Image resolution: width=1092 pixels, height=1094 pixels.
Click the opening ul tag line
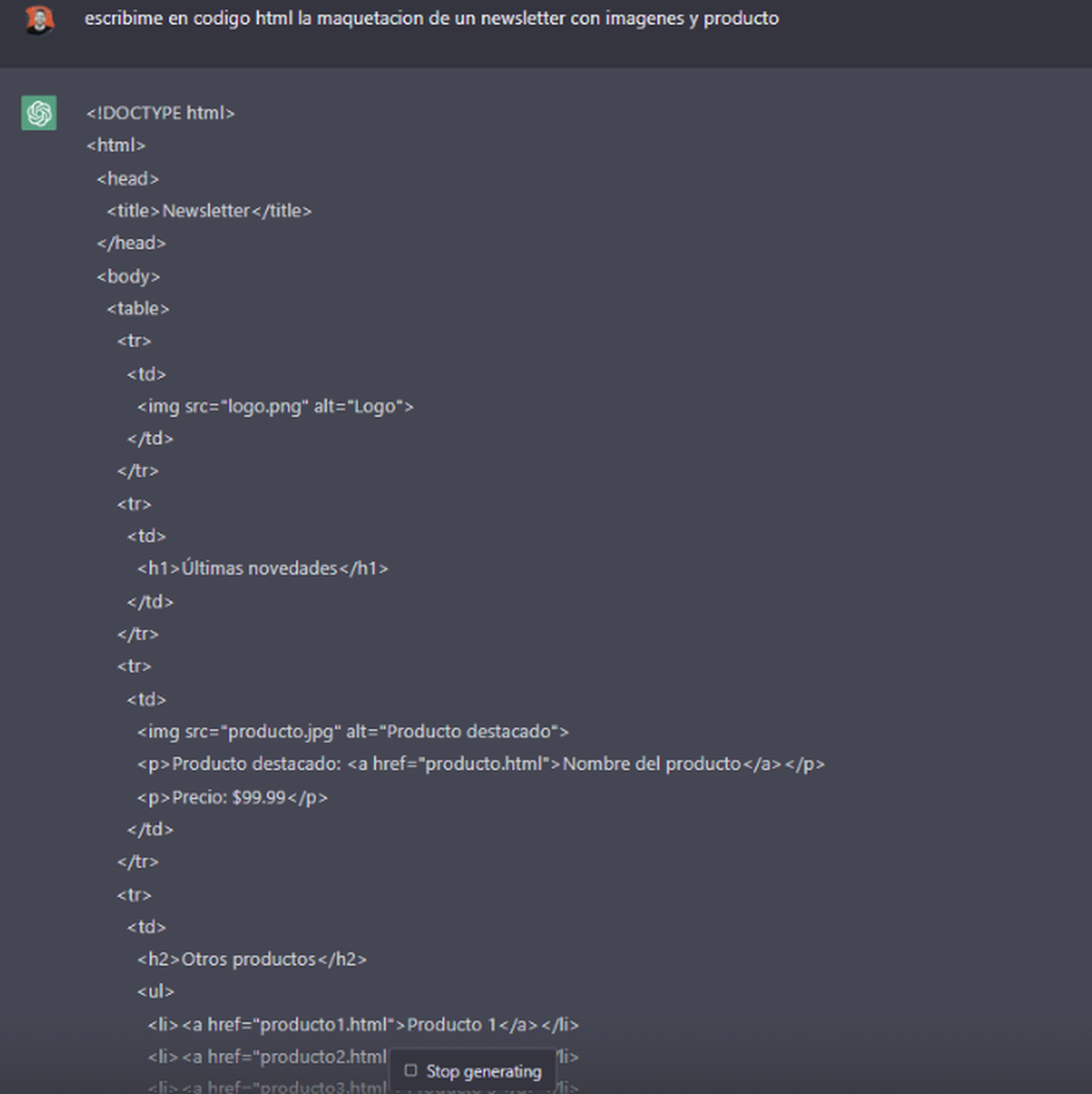coord(155,991)
